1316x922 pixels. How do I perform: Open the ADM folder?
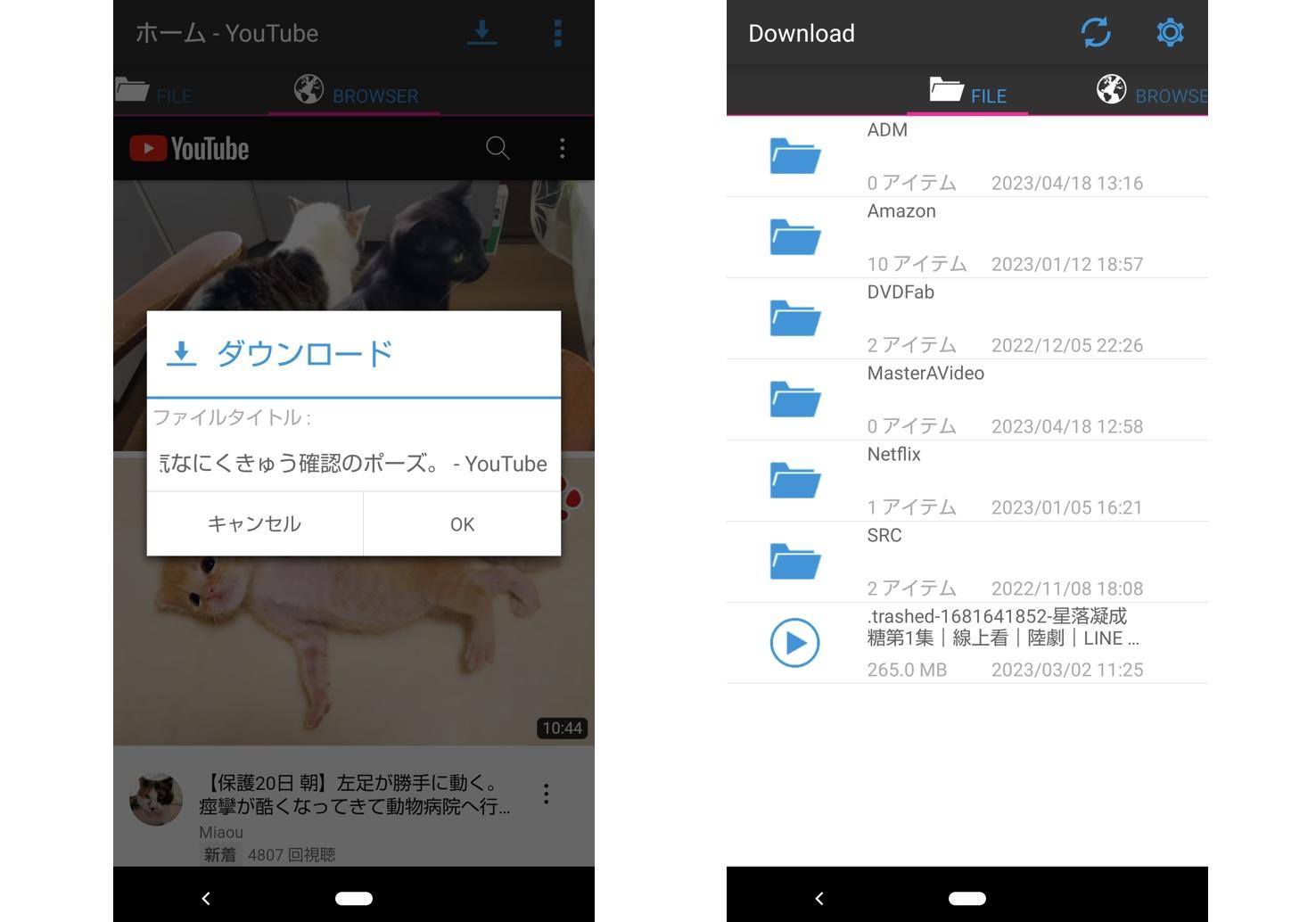coord(967,157)
